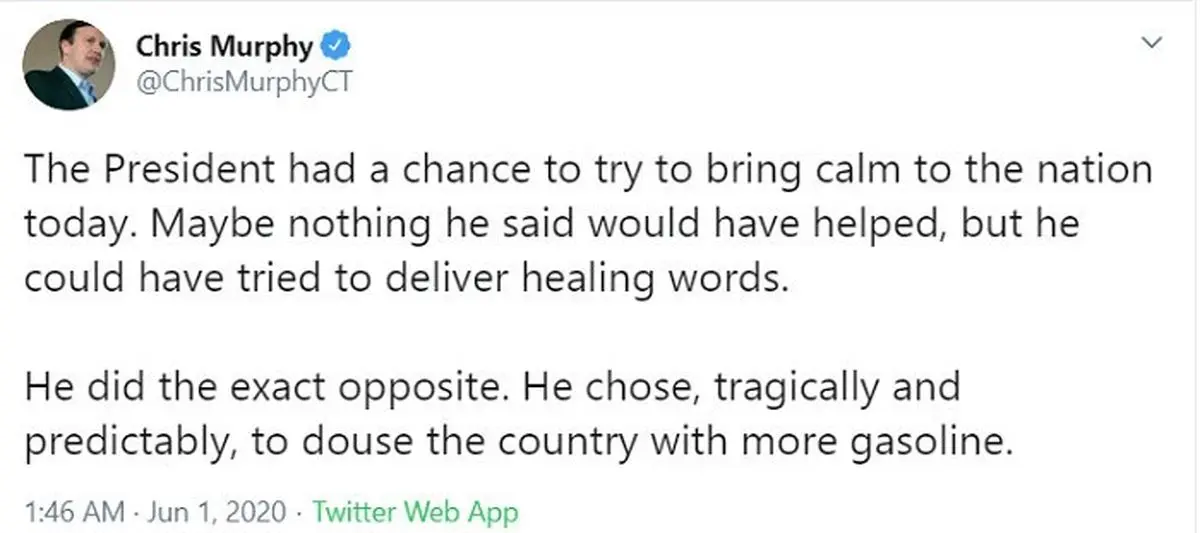
Task: Open the Twitter Web App source link
Action: [415, 513]
